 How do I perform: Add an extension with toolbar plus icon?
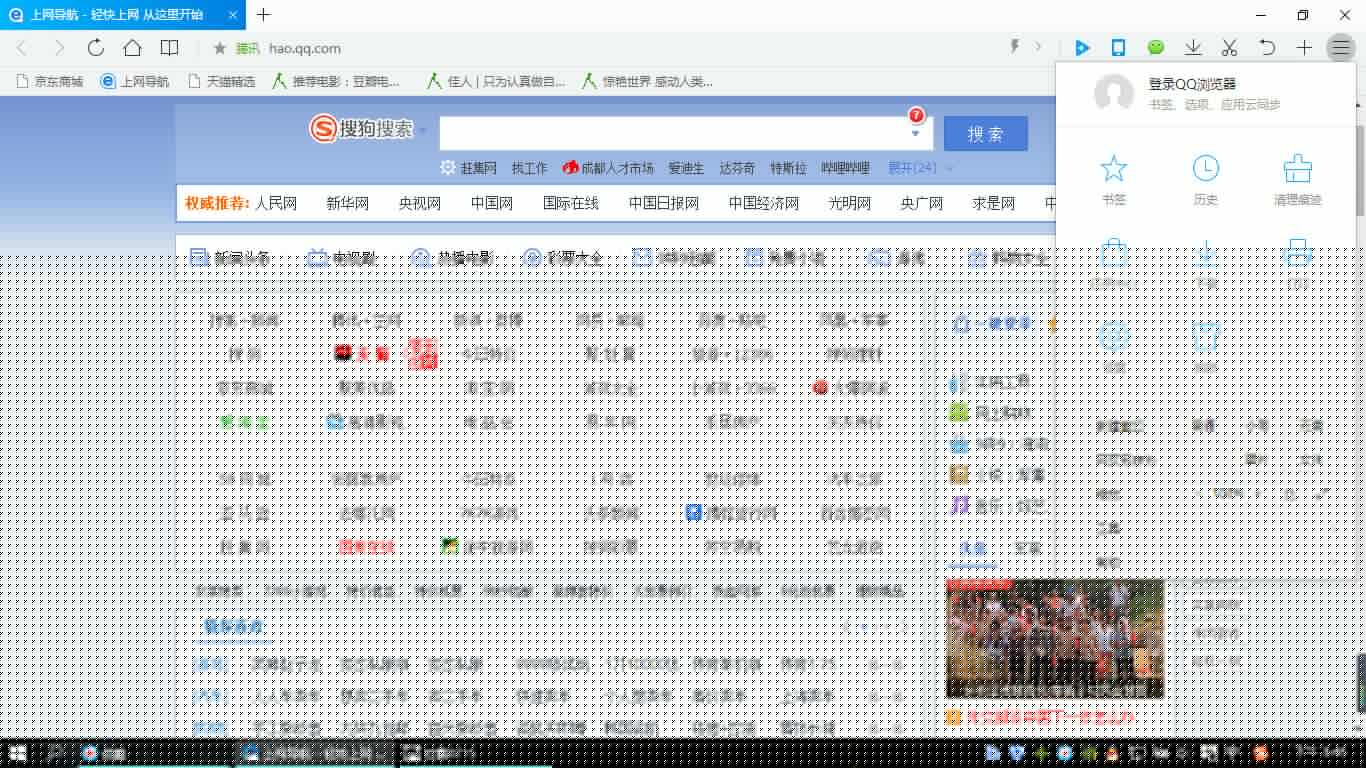coord(1304,47)
